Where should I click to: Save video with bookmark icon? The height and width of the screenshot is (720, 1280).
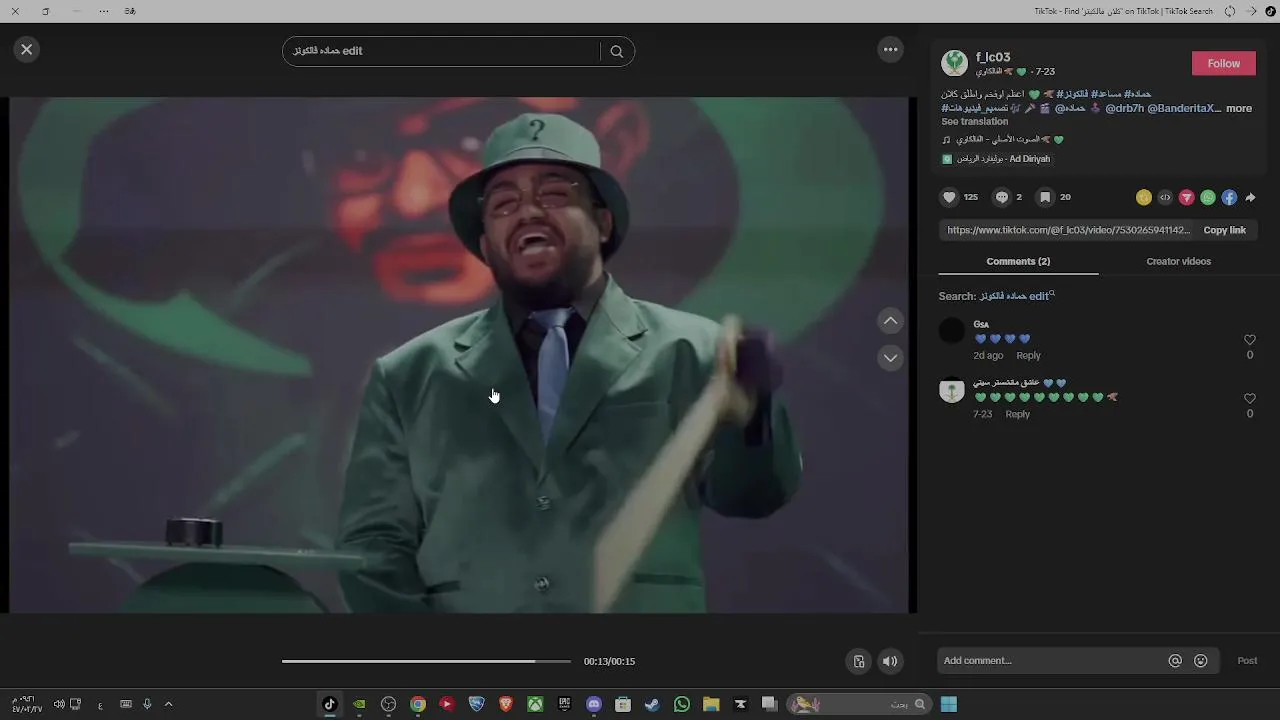(1045, 197)
